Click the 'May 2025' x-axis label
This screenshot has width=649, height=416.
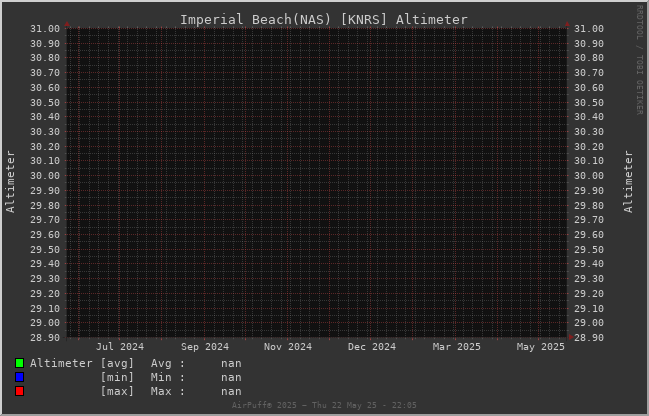[541, 346]
